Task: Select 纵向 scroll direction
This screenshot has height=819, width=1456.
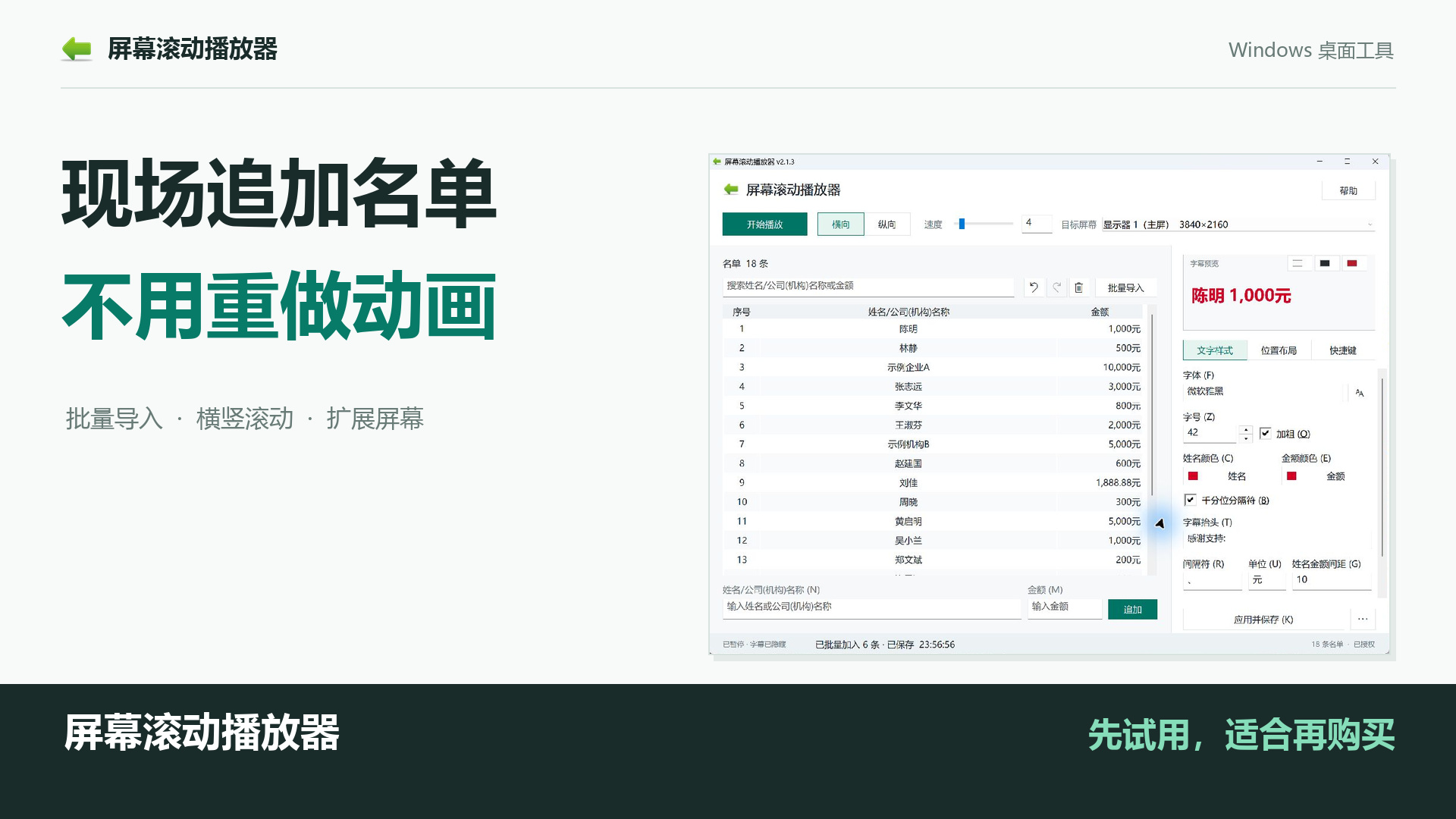Action: tap(886, 224)
